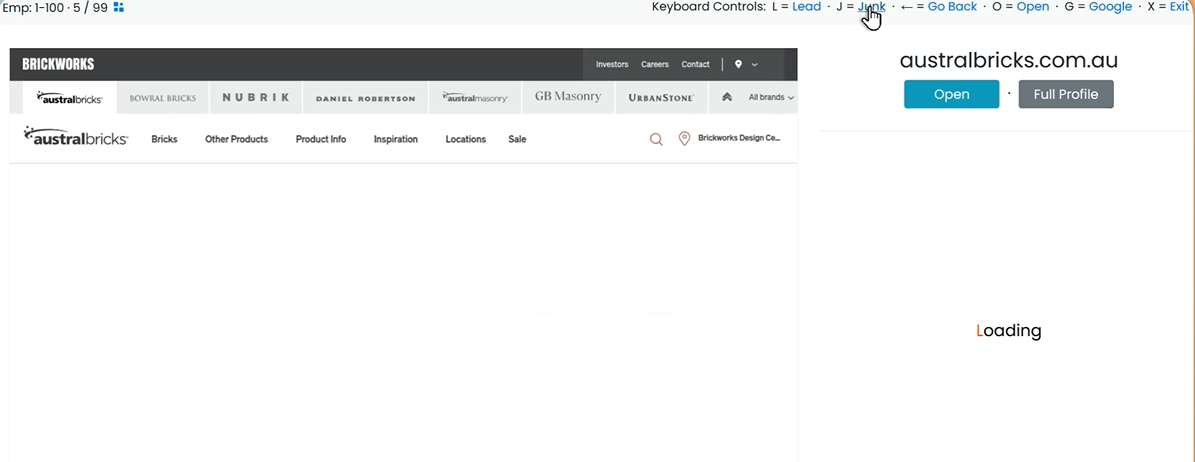
Task: Click the Brickworks logo in header
Action: click(58, 64)
